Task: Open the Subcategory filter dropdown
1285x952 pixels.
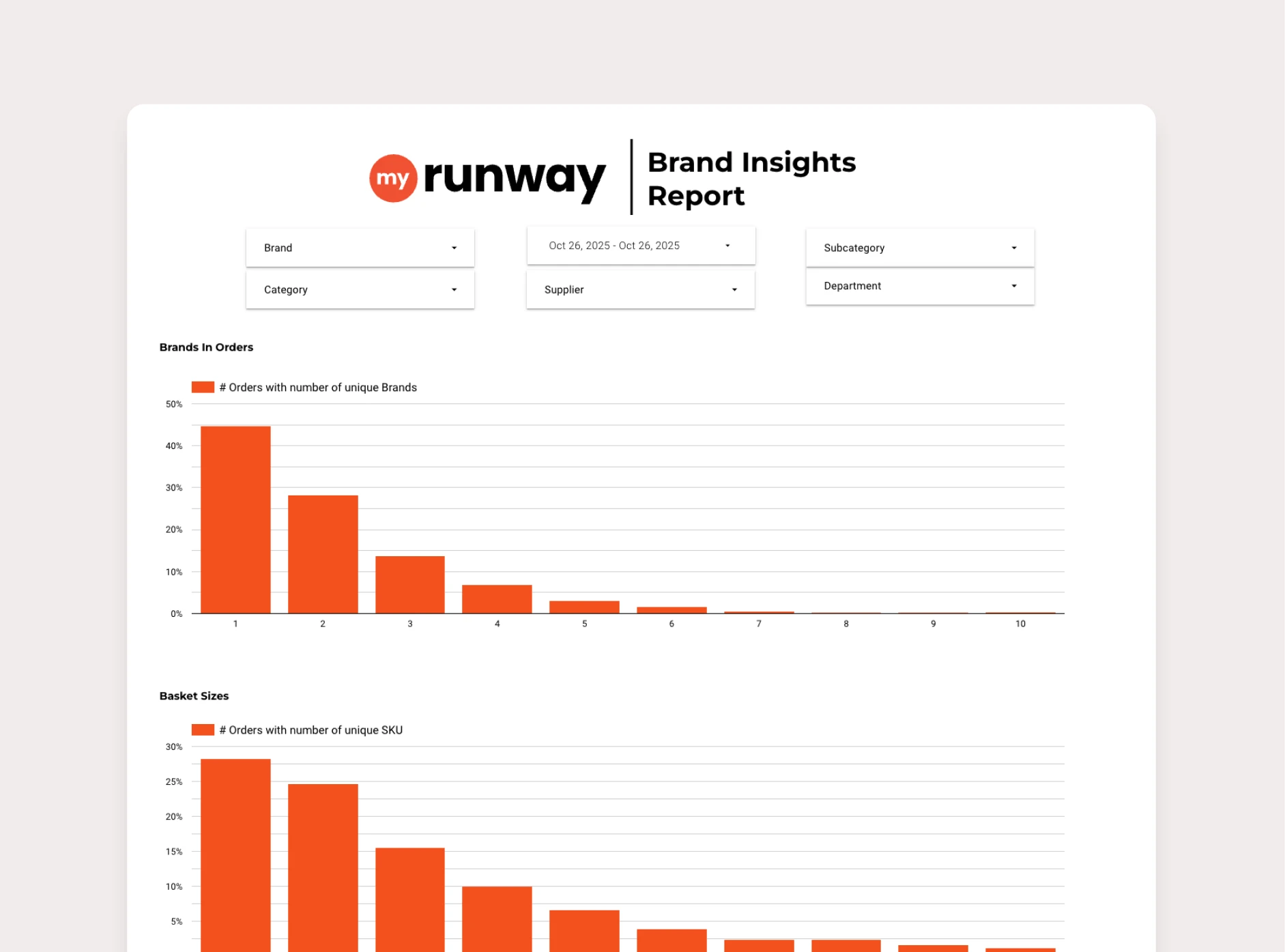Action: point(920,248)
